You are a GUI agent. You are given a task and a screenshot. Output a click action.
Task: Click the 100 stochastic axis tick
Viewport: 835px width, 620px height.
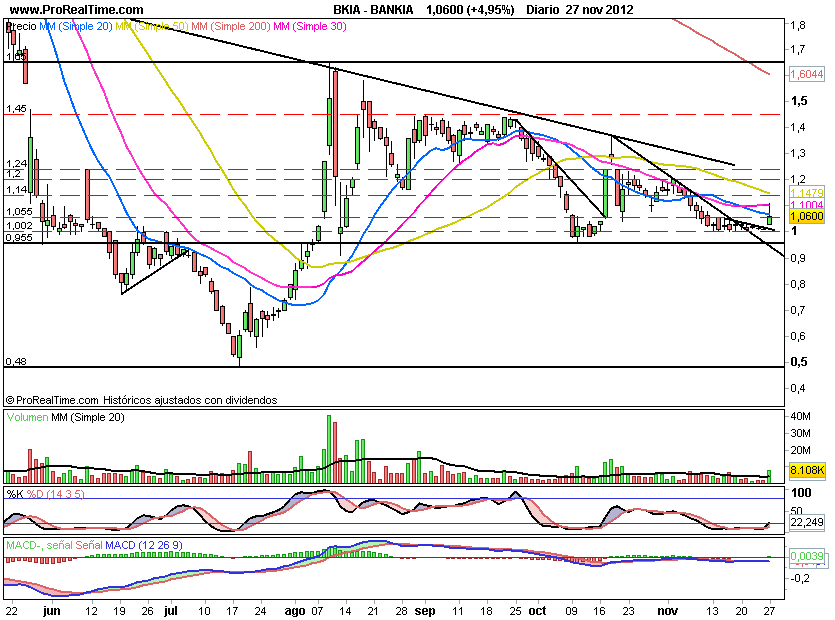pos(801,492)
